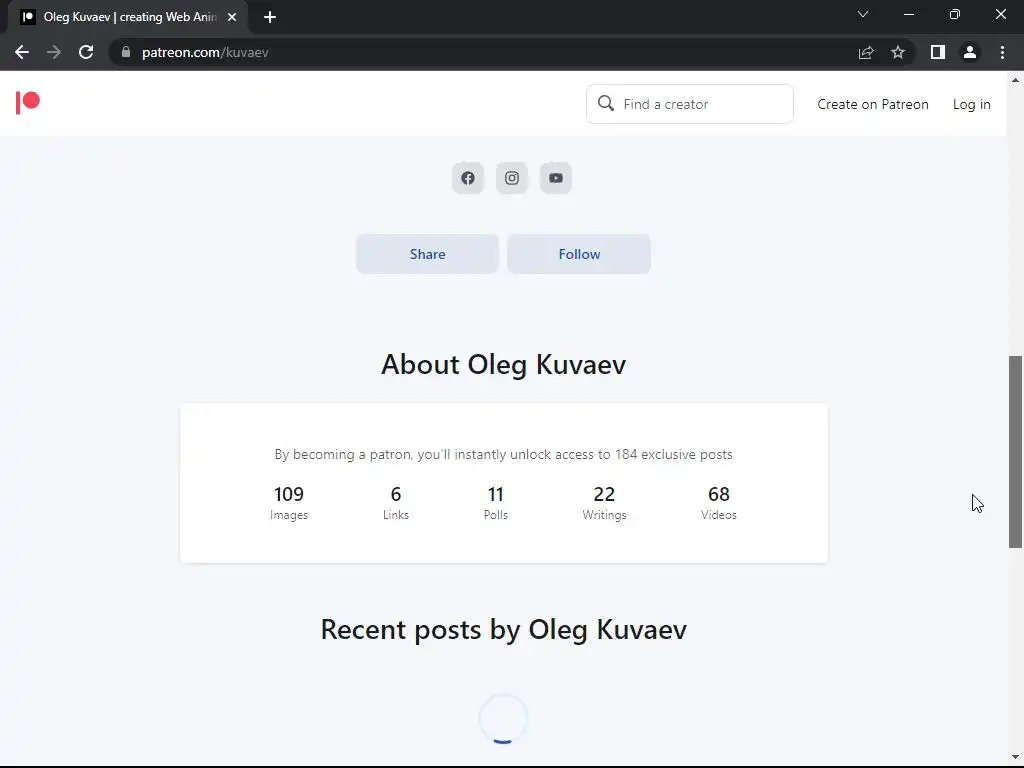
Task: Go forward in browser history
Action: [x=54, y=52]
